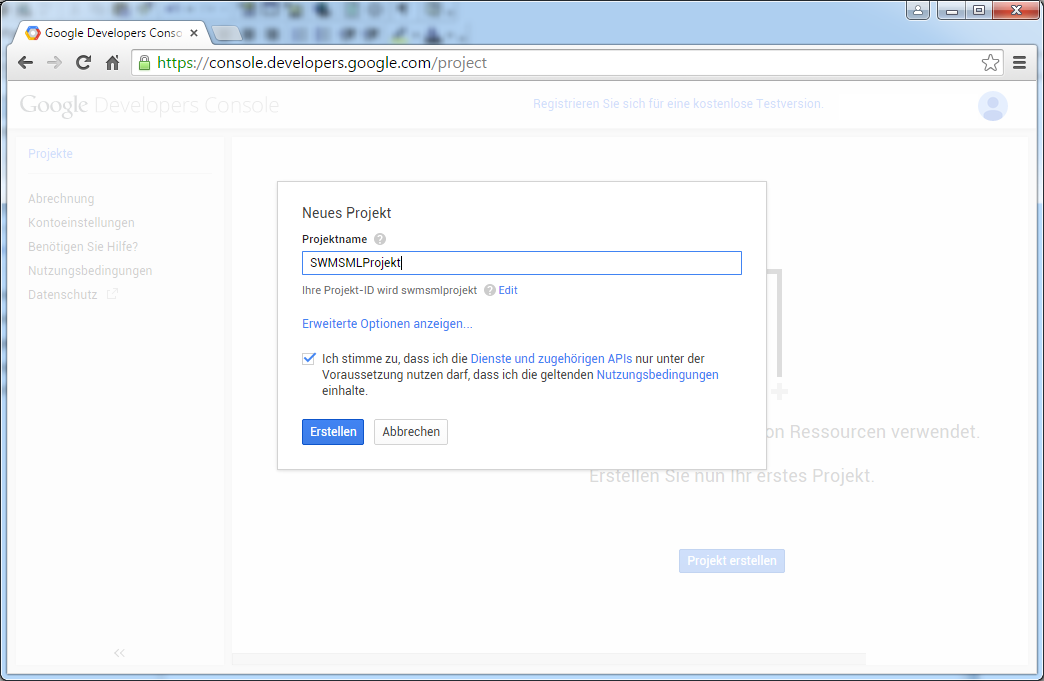
Task: Click the Abbrechen button
Action: (x=410, y=432)
